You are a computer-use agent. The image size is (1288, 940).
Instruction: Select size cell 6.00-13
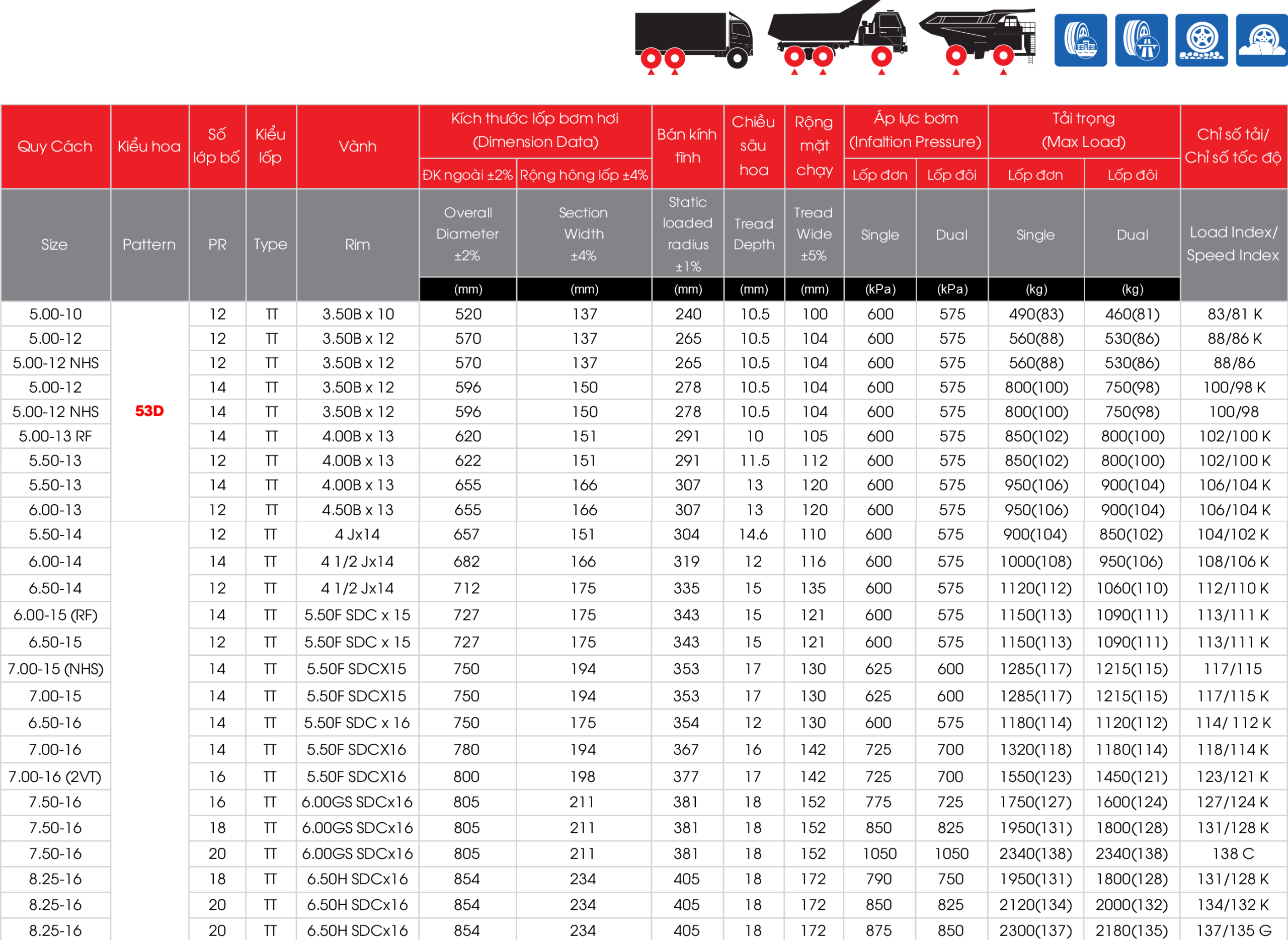[x=55, y=510]
